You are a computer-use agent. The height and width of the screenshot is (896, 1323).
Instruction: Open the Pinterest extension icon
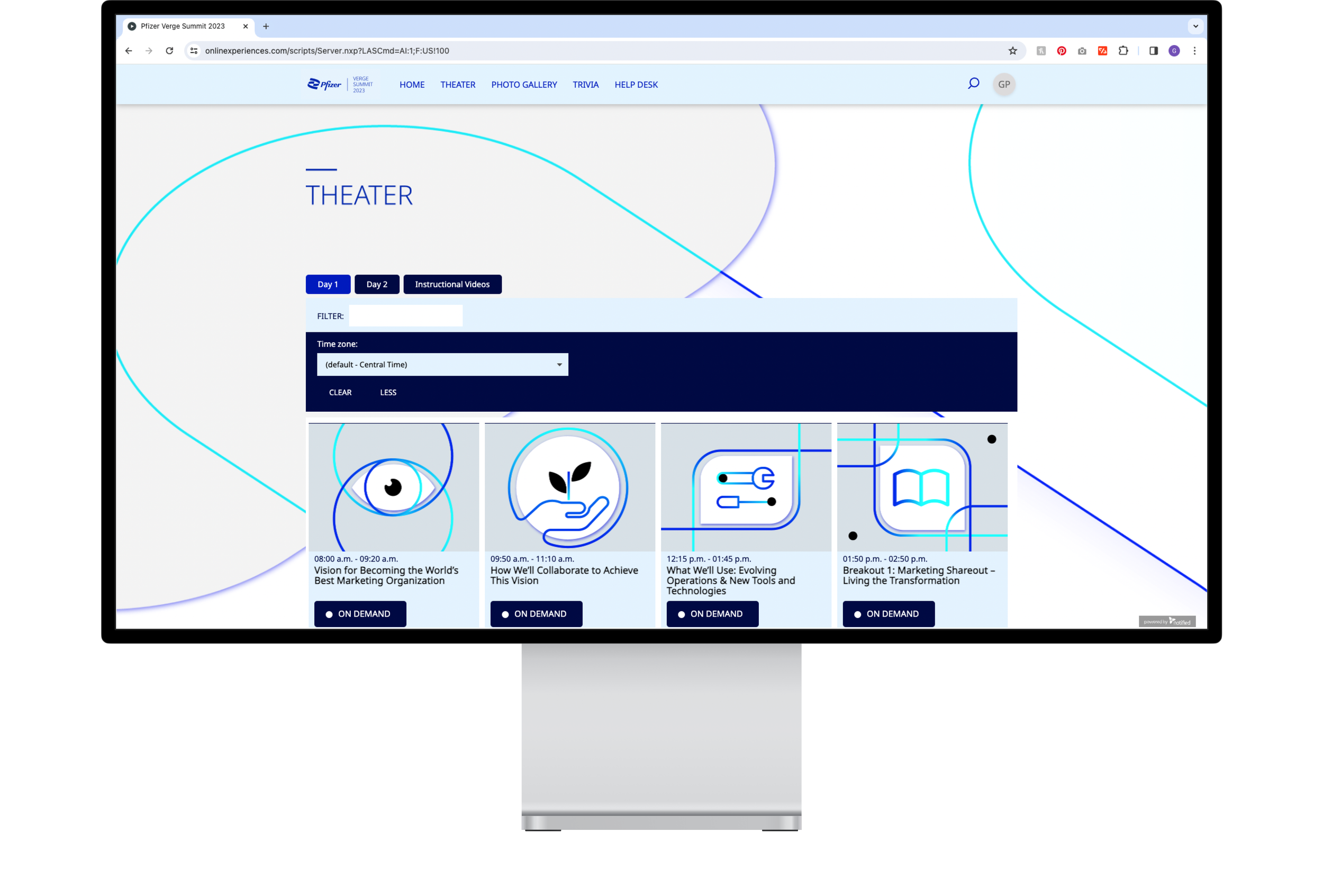1061,51
